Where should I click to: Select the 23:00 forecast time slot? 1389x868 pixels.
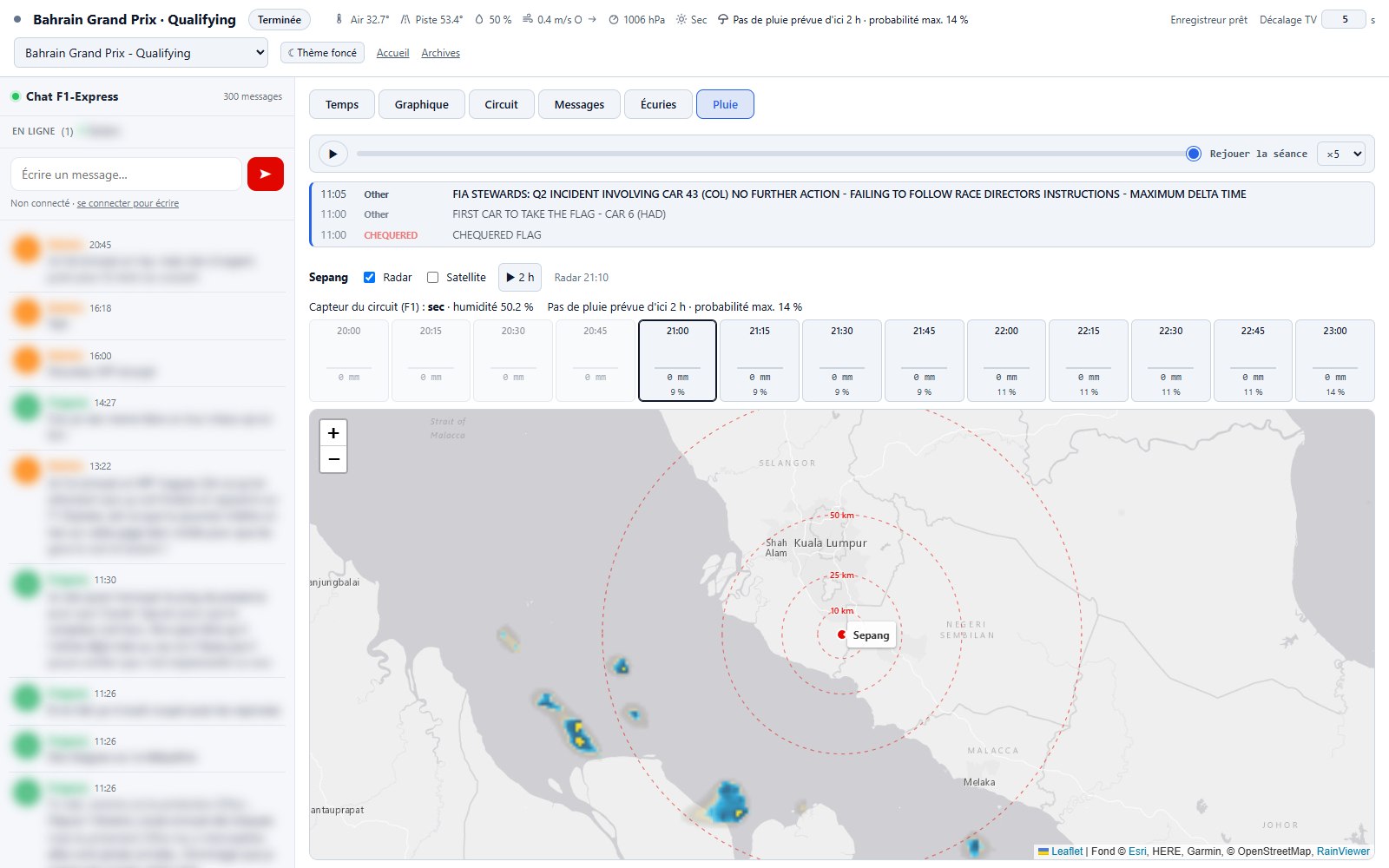point(1334,360)
